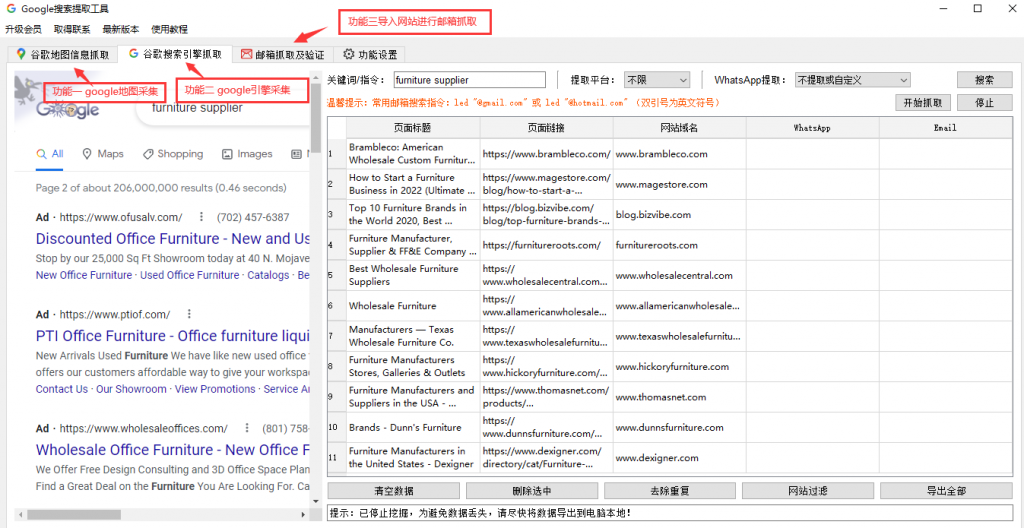
Task: Click the red envelope icon on email tab
Action: pyautogui.click(x=246, y=54)
